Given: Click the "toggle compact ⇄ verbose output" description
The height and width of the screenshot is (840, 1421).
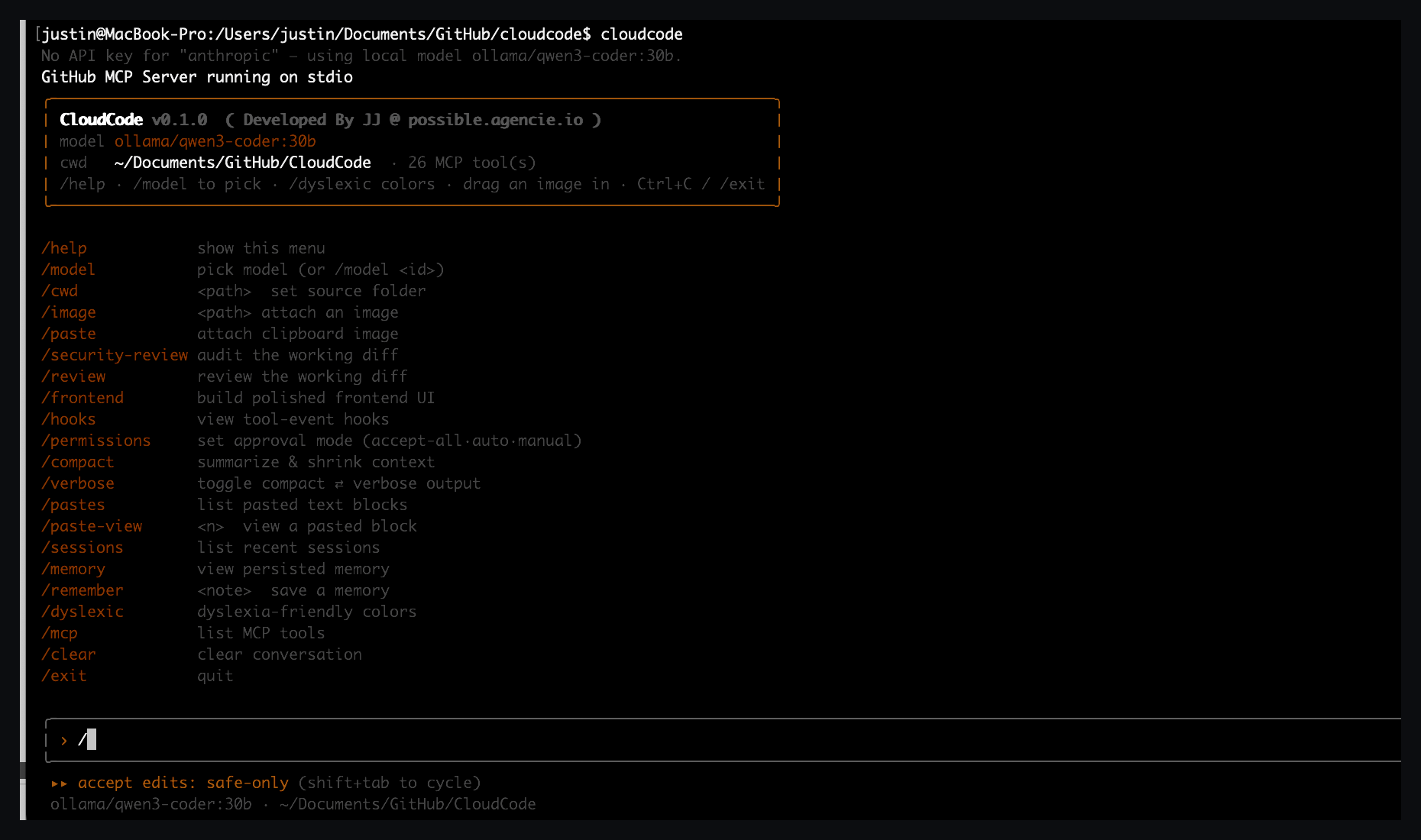Looking at the screenshot, I should 339,483.
